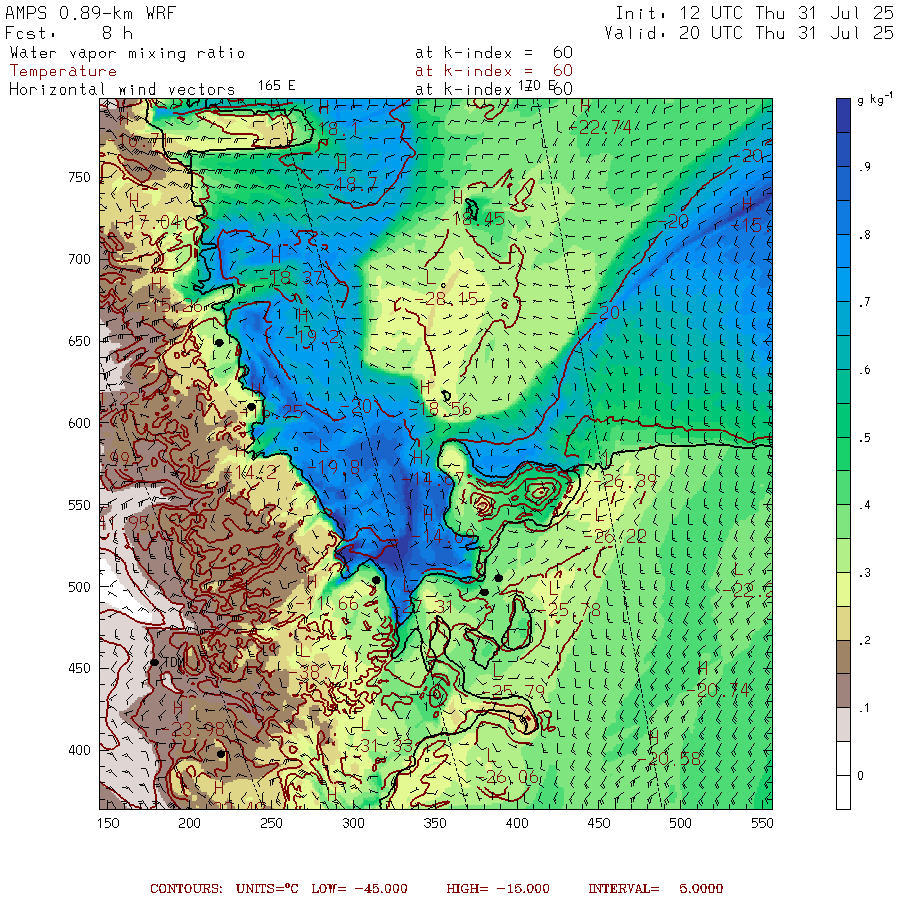Screen dimensions: 900x900
Task: Click the '-18.37' temperature high value
Action: 292,278
